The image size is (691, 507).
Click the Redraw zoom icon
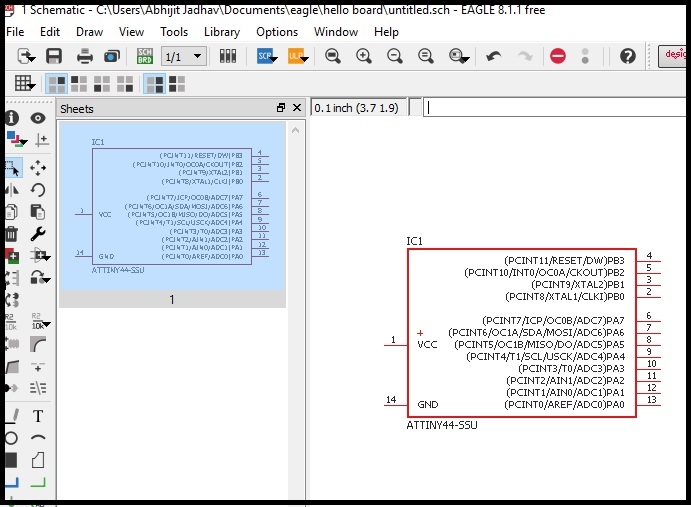(426, 56)
